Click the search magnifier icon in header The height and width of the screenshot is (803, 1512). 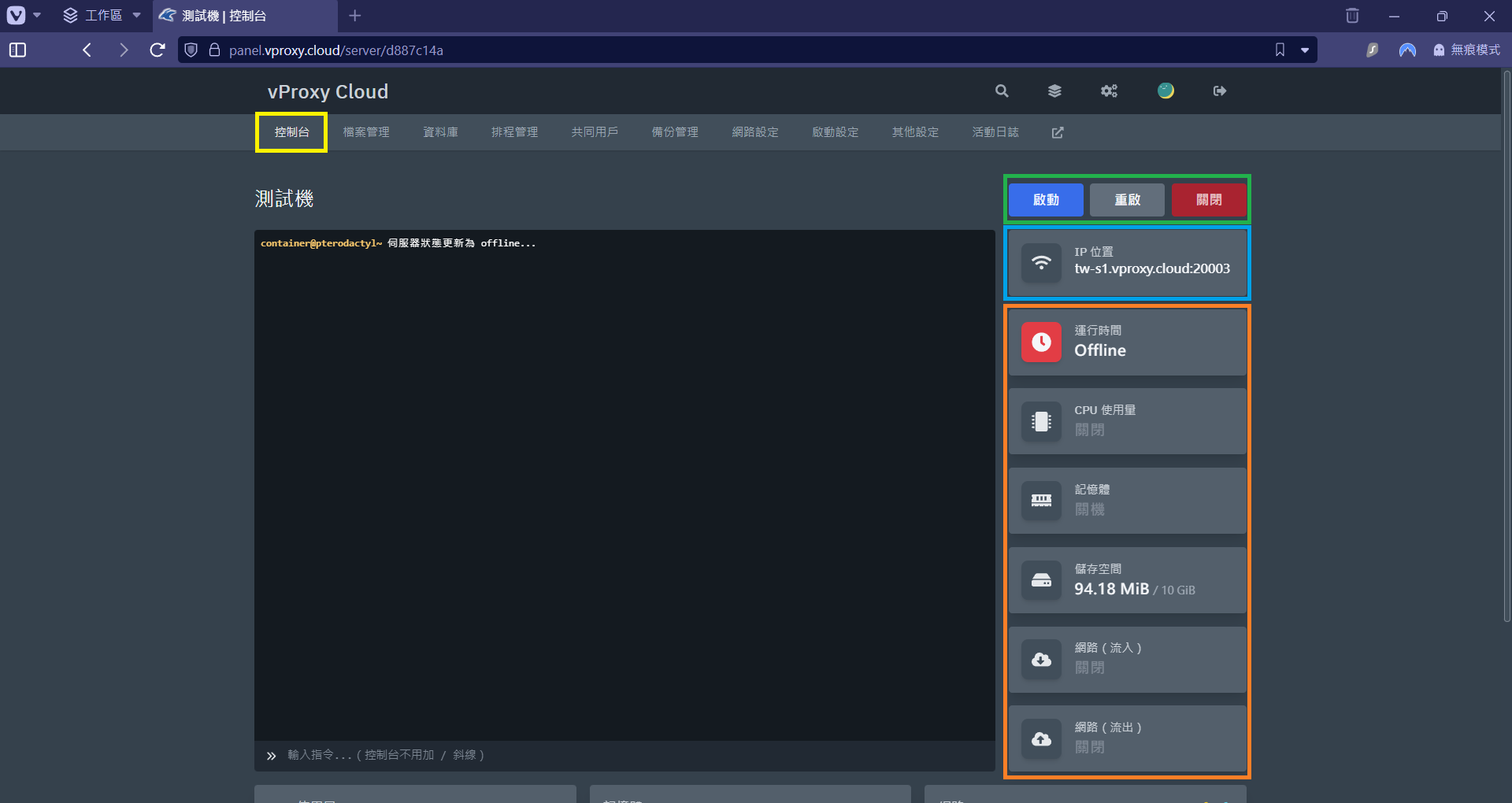pos(1002,91)
